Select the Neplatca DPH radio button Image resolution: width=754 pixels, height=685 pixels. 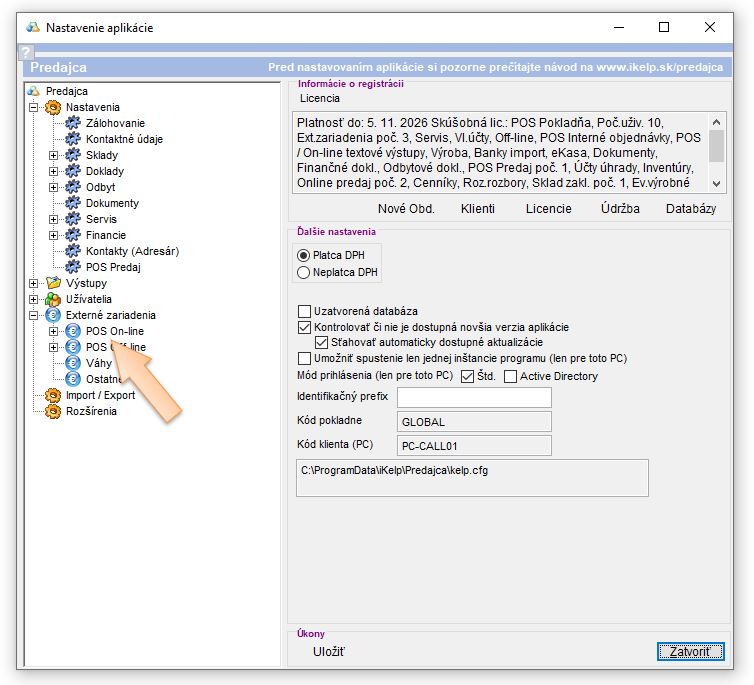tap(304, 272)
